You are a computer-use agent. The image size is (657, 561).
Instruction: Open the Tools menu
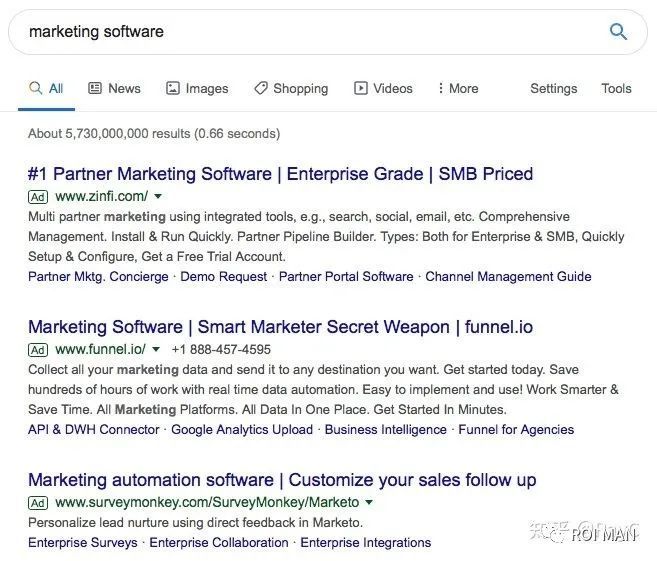616,88
